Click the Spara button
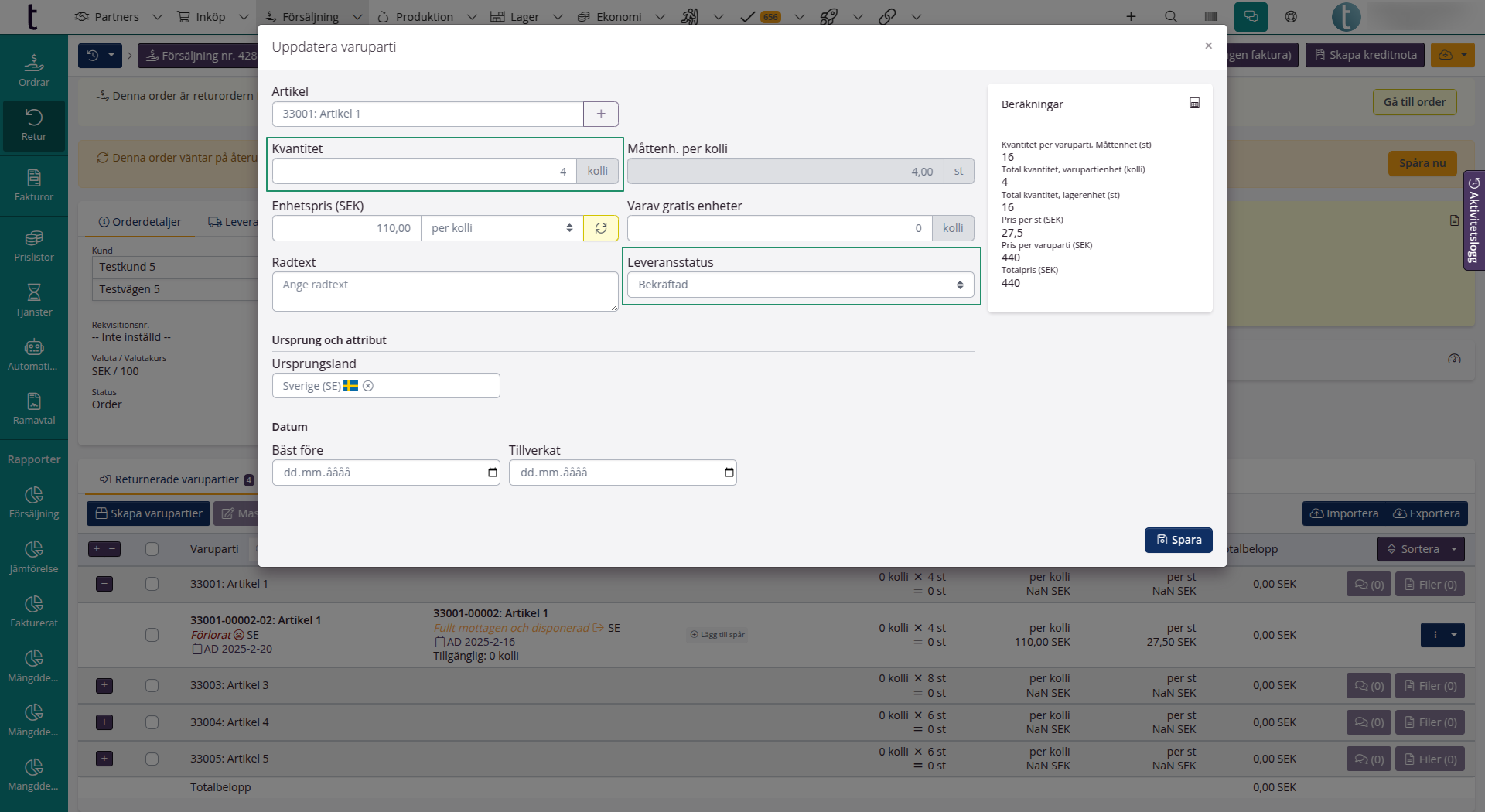Screen dimensions: 1485x812 coord(1178,540)
